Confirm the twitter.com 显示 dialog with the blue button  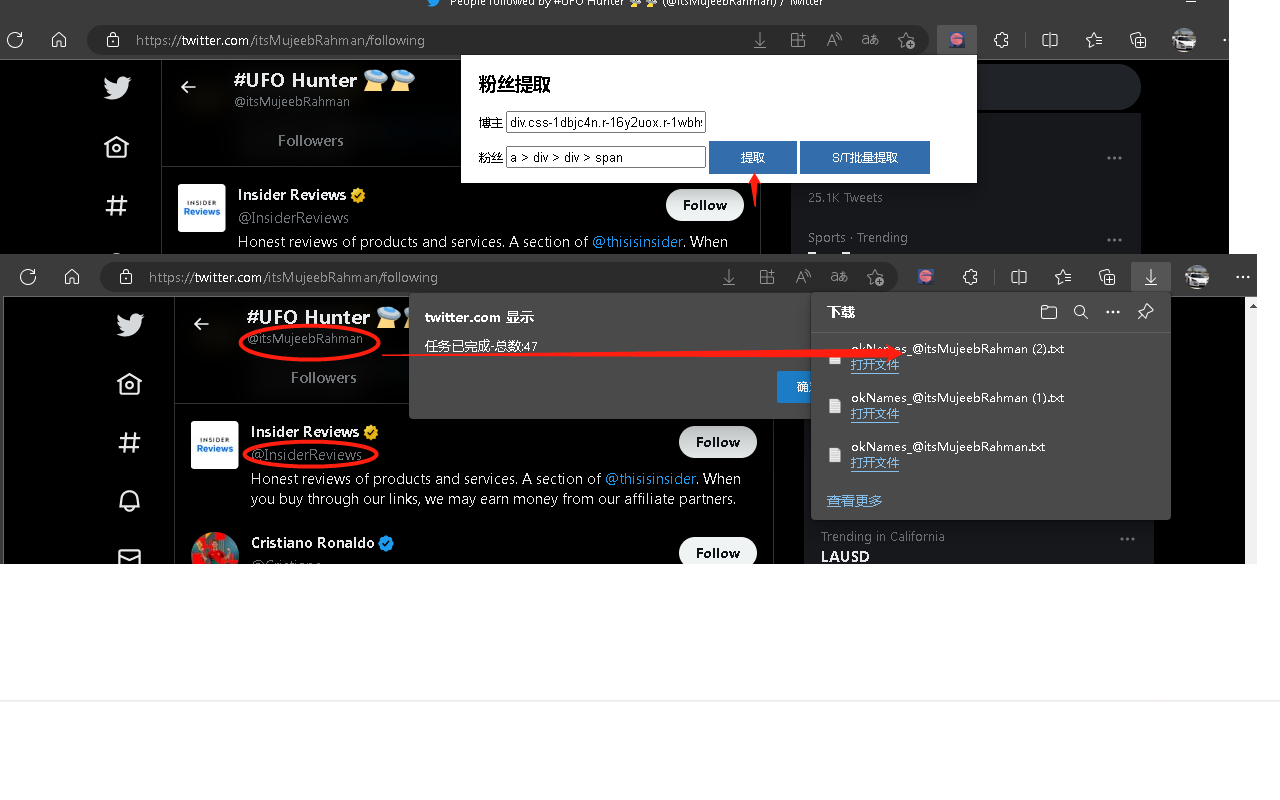[x=794, y=387]
